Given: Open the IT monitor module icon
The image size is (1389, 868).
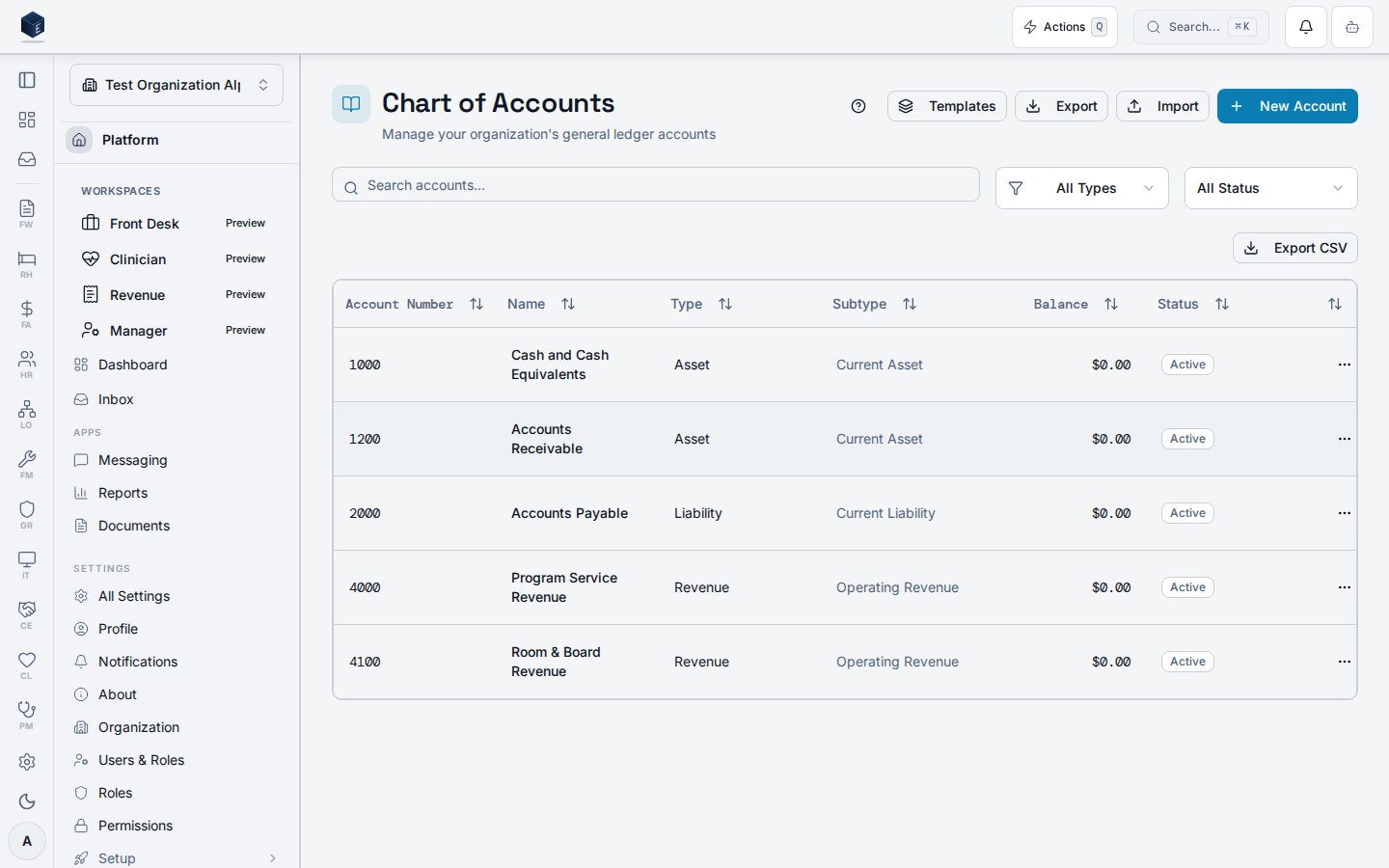Looking at the screenshot, I should (27, 564).
